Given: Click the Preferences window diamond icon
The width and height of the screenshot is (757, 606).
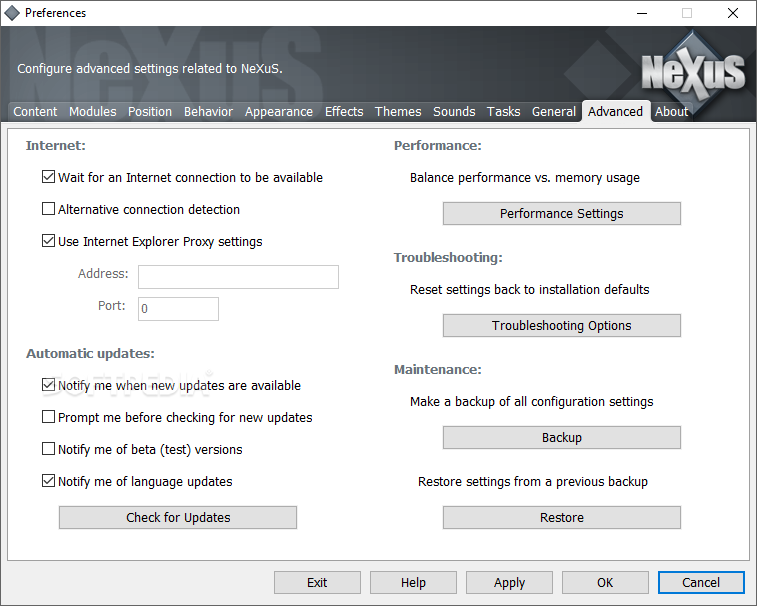Looking at the screenshot, I should coord(12,13).
